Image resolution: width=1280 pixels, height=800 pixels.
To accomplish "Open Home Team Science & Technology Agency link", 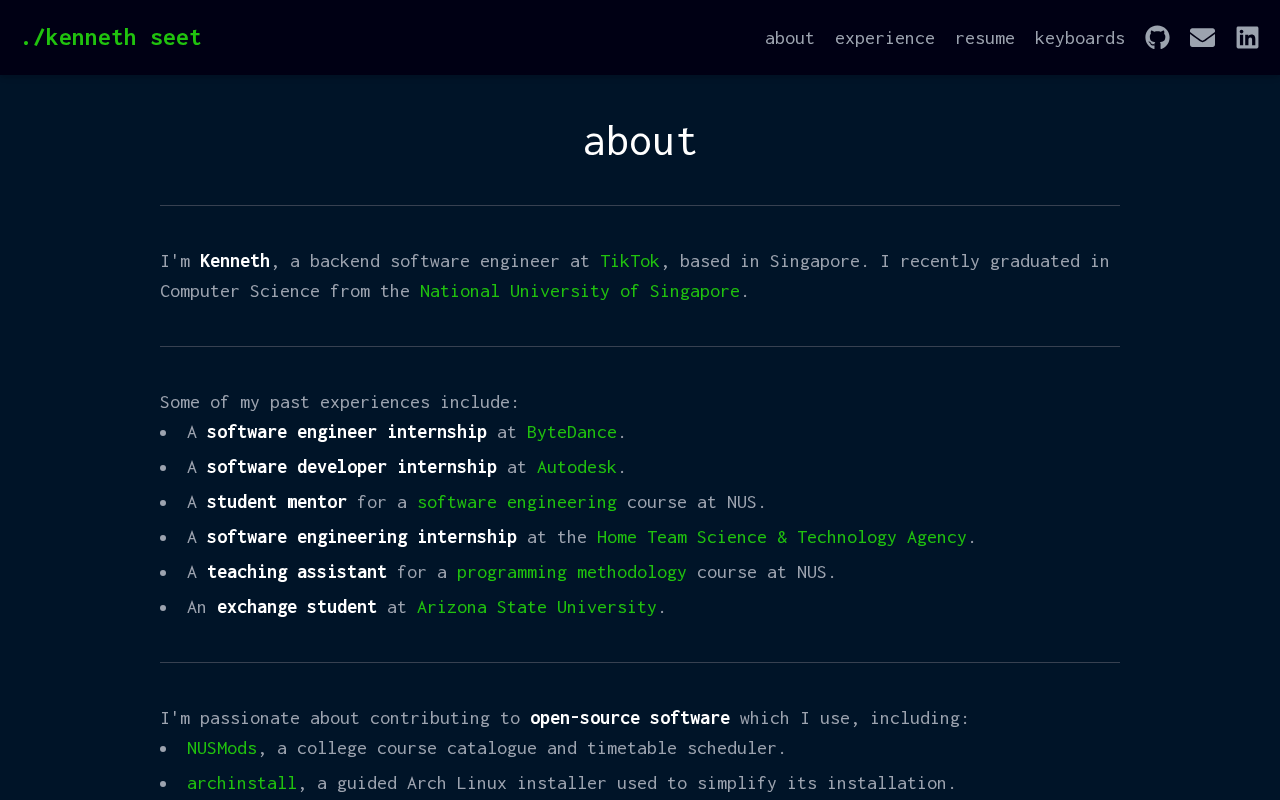I will [x=781, y=537].
